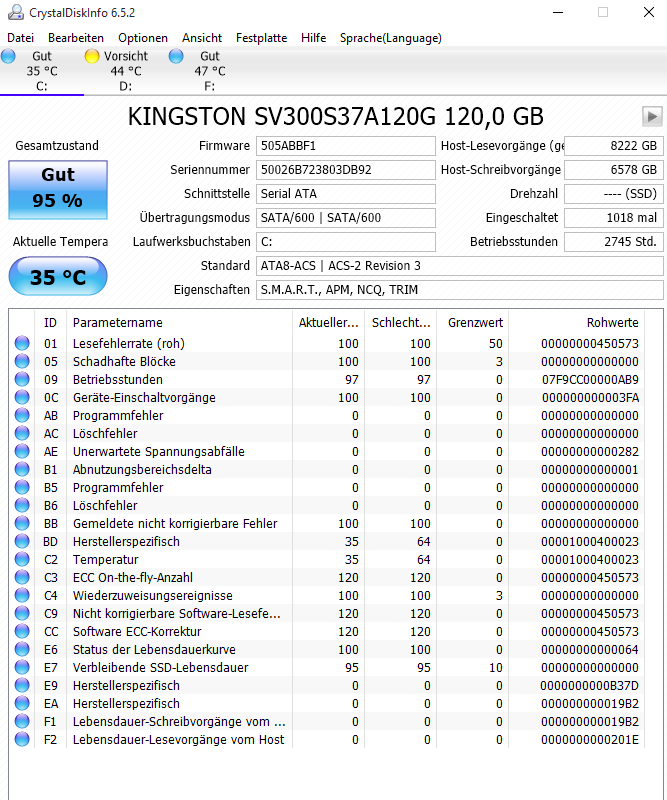The width and height of the screenshot is (667, 800).
Task: Click the Schlecht... column header
Action: [401, 322]
